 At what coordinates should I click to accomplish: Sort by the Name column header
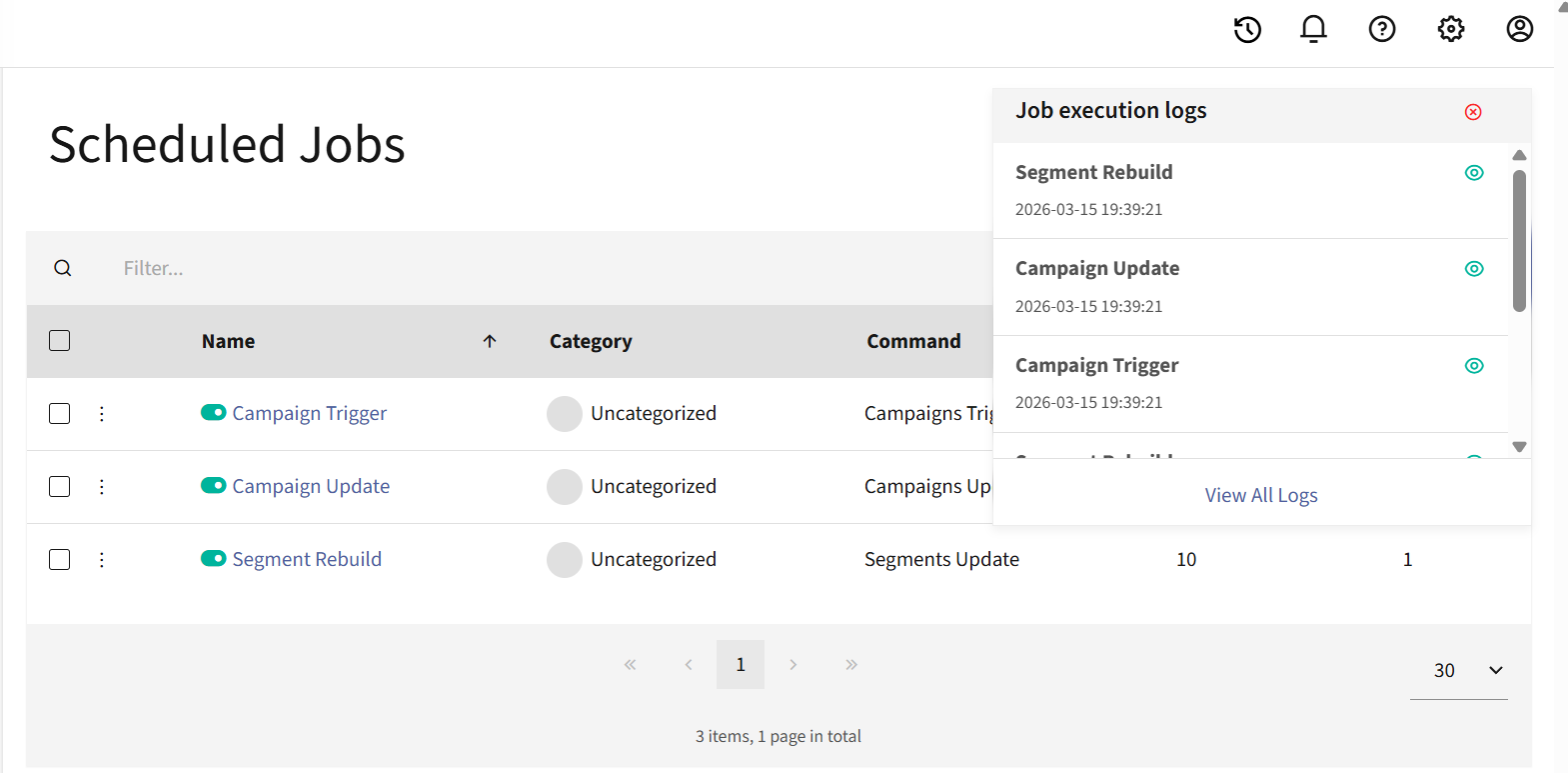pos(229,342)
